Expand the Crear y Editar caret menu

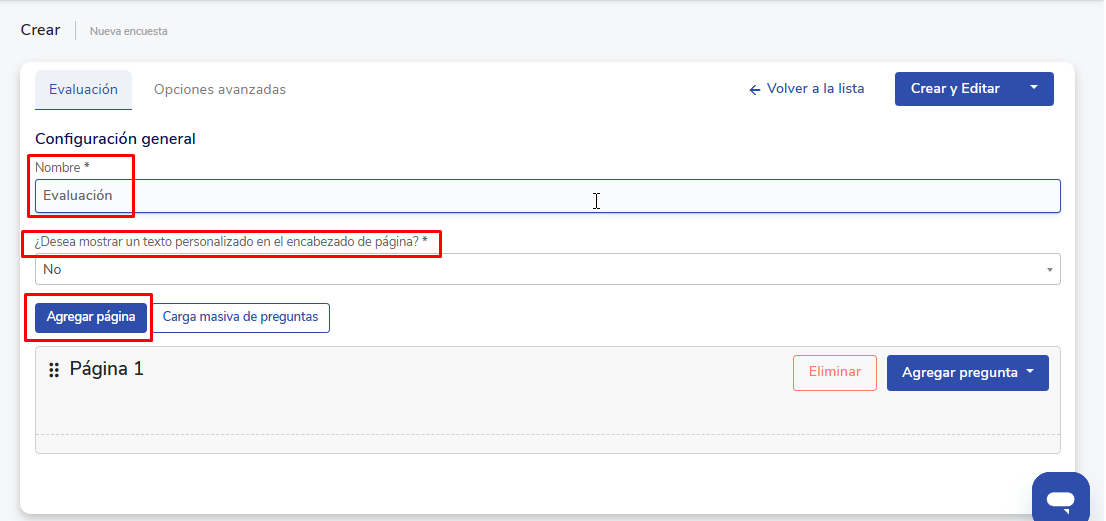1034,88
